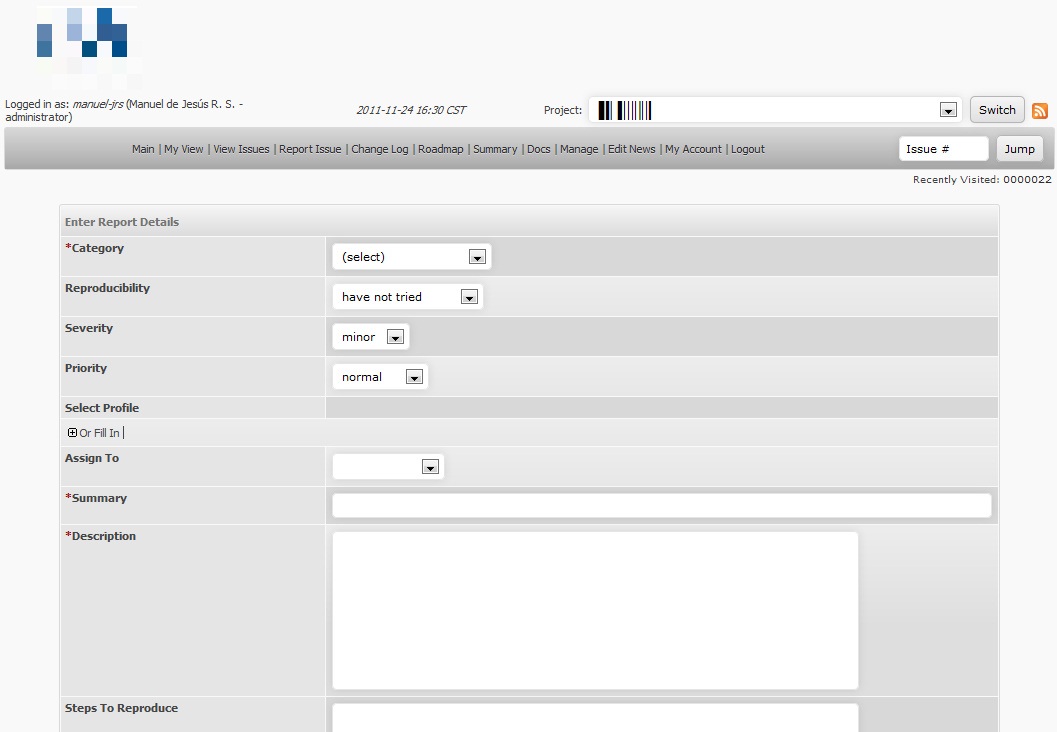Click the RSS feed icon
This screenshot has width=1057, height=732.
coord(1040,111)
